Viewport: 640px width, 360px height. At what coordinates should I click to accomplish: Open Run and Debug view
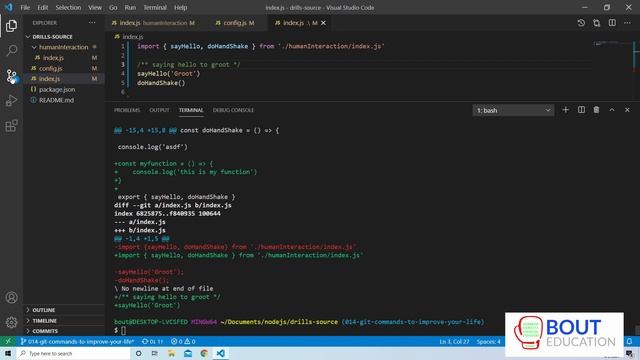(11, 100)
